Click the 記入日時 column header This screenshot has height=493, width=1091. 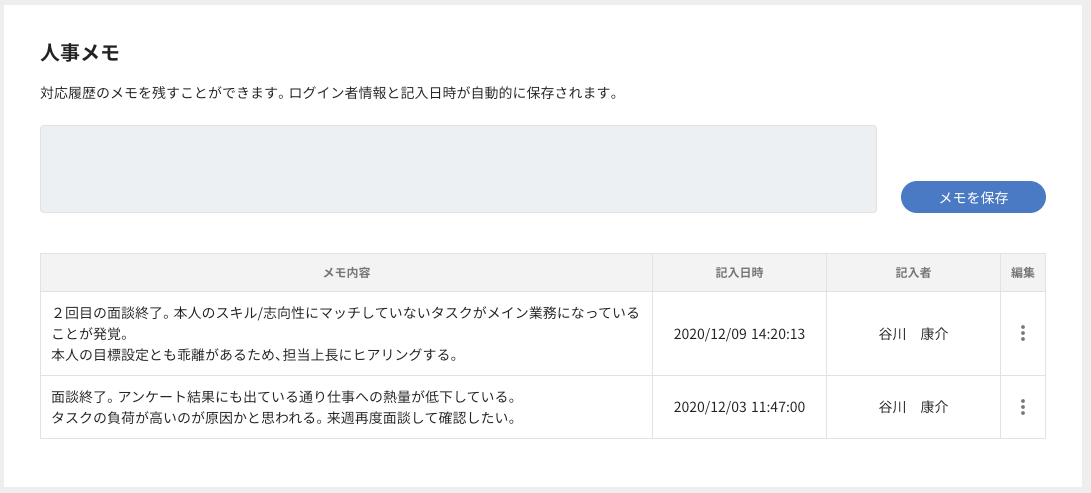pyautogui.click(x=739, y=272)
